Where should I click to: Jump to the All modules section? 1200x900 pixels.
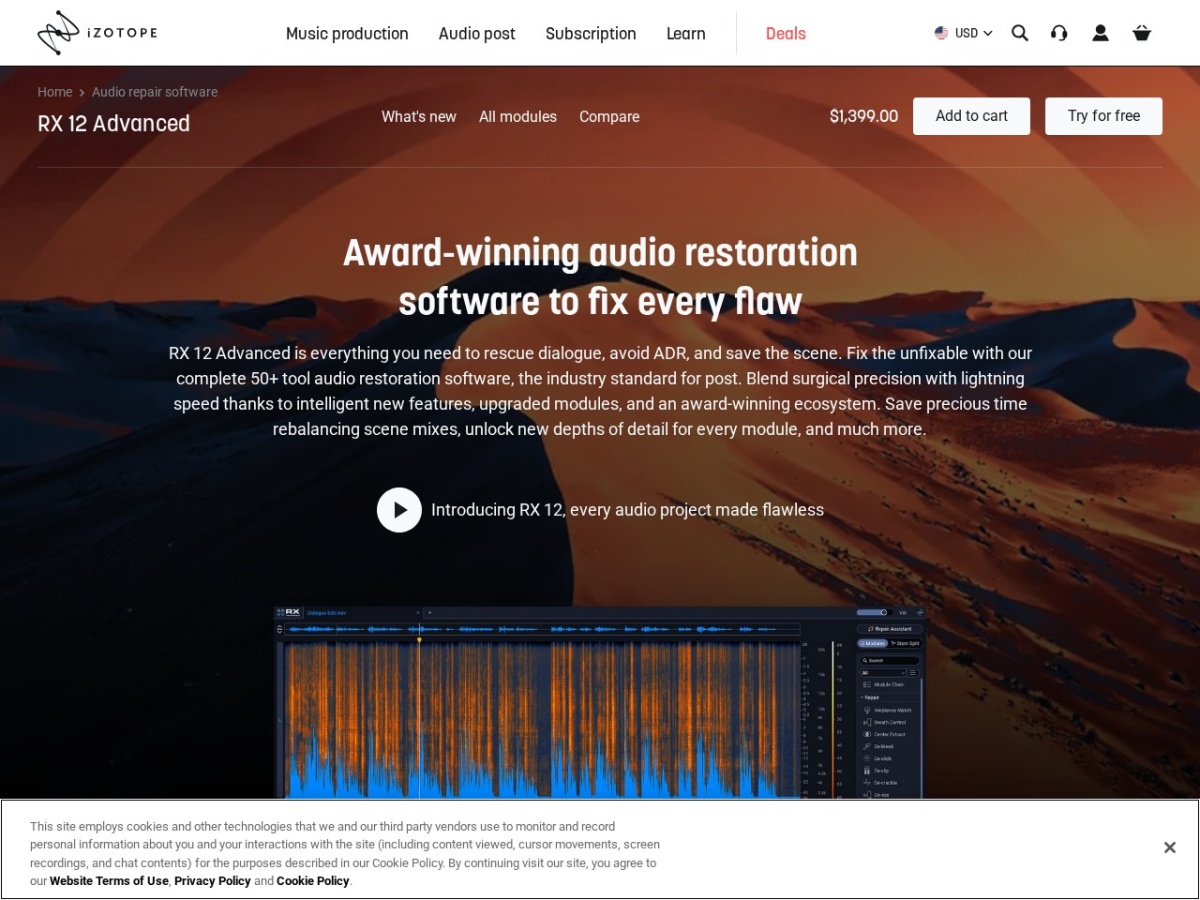[518, 116]
